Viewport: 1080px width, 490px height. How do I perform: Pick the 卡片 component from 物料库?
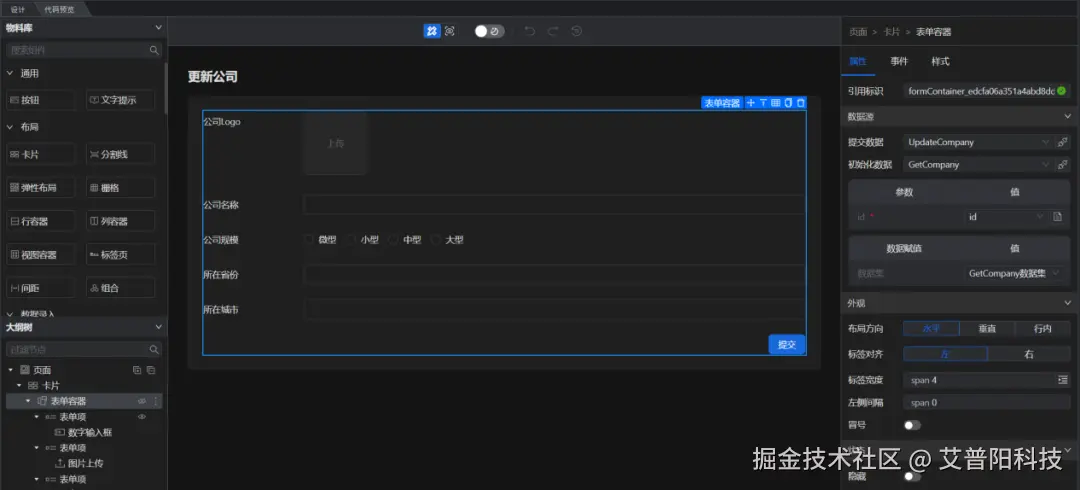[41, 154]
